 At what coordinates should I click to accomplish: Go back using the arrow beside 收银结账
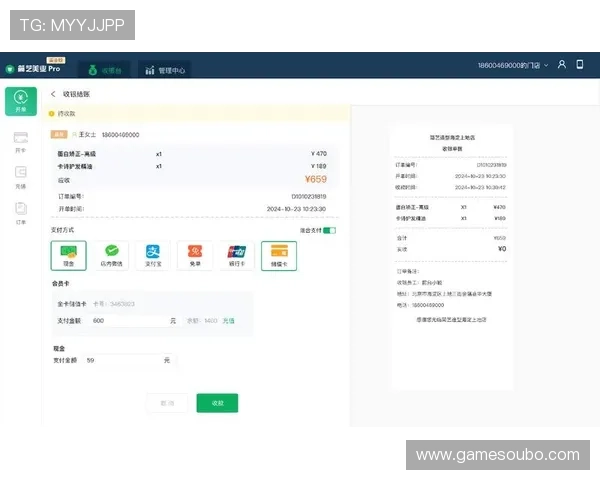pos(53,94)
